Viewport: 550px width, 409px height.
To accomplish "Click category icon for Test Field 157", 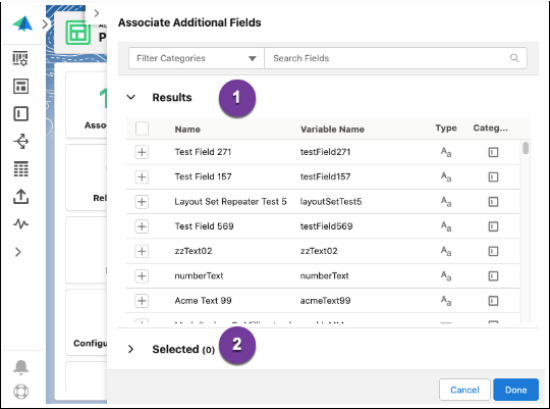I will click(x=493, y=177).
